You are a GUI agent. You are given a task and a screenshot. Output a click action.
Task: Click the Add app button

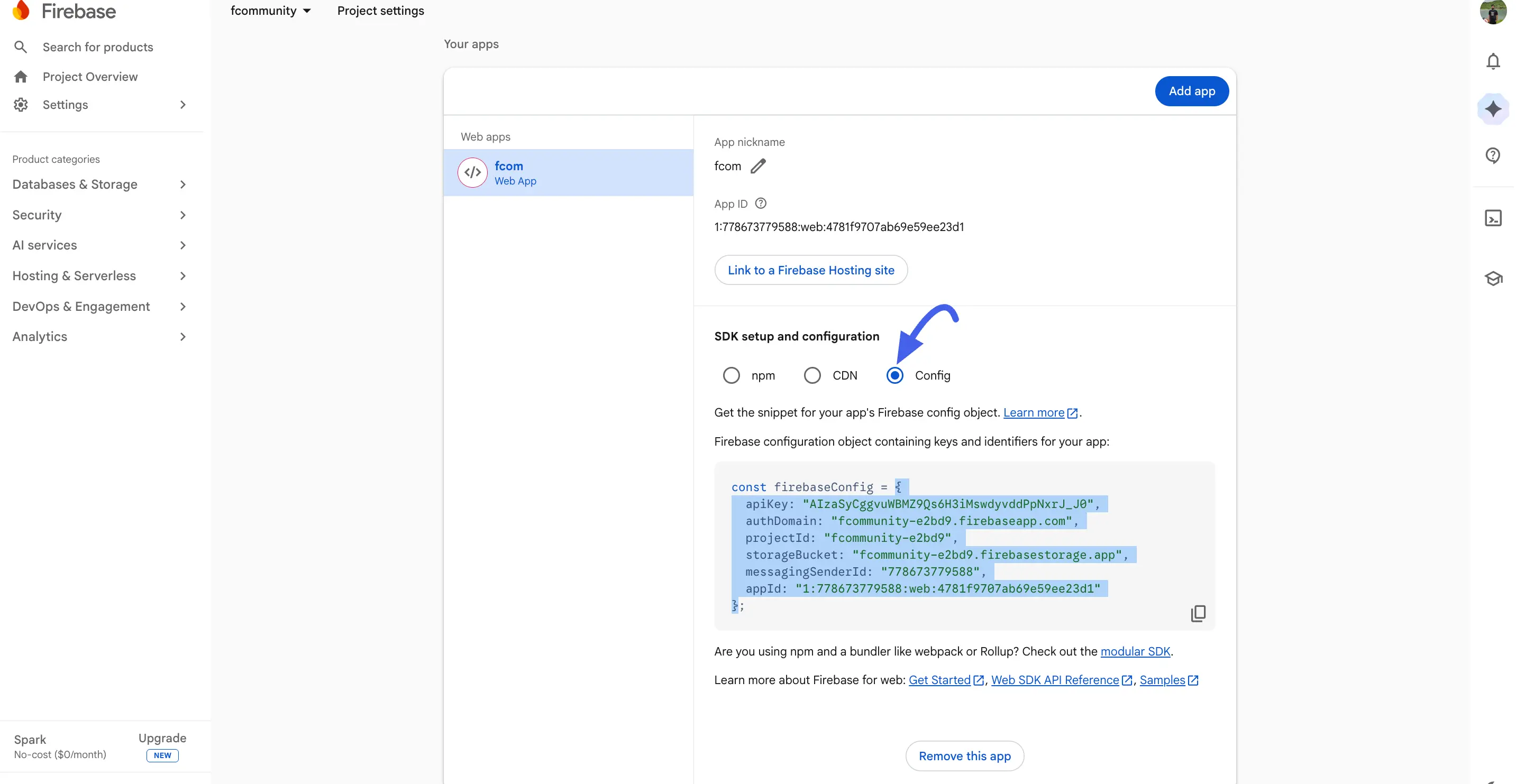(x=1191, y=91)
